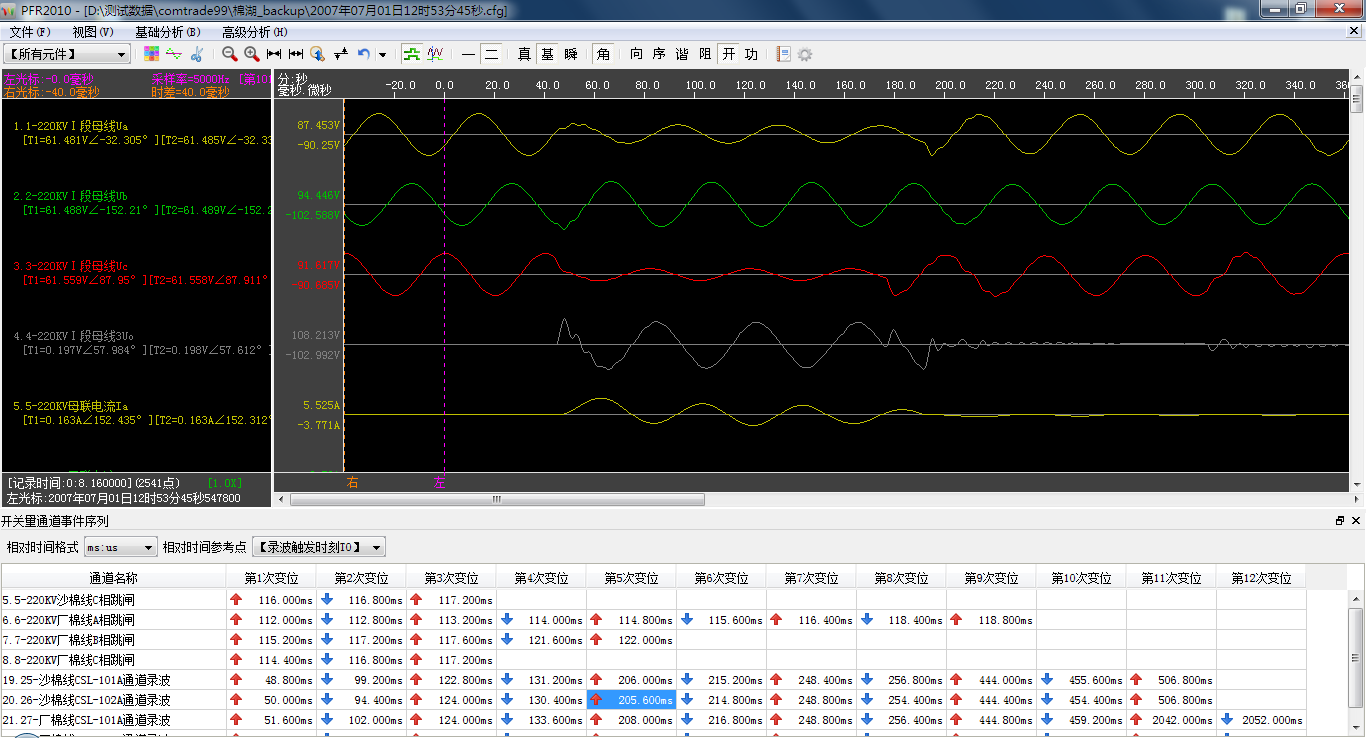Image resolution: width=1366 pixels, height=738 pixels.
Task: Click the vertical amplitude adjust icon
Action: pos(341,54)
